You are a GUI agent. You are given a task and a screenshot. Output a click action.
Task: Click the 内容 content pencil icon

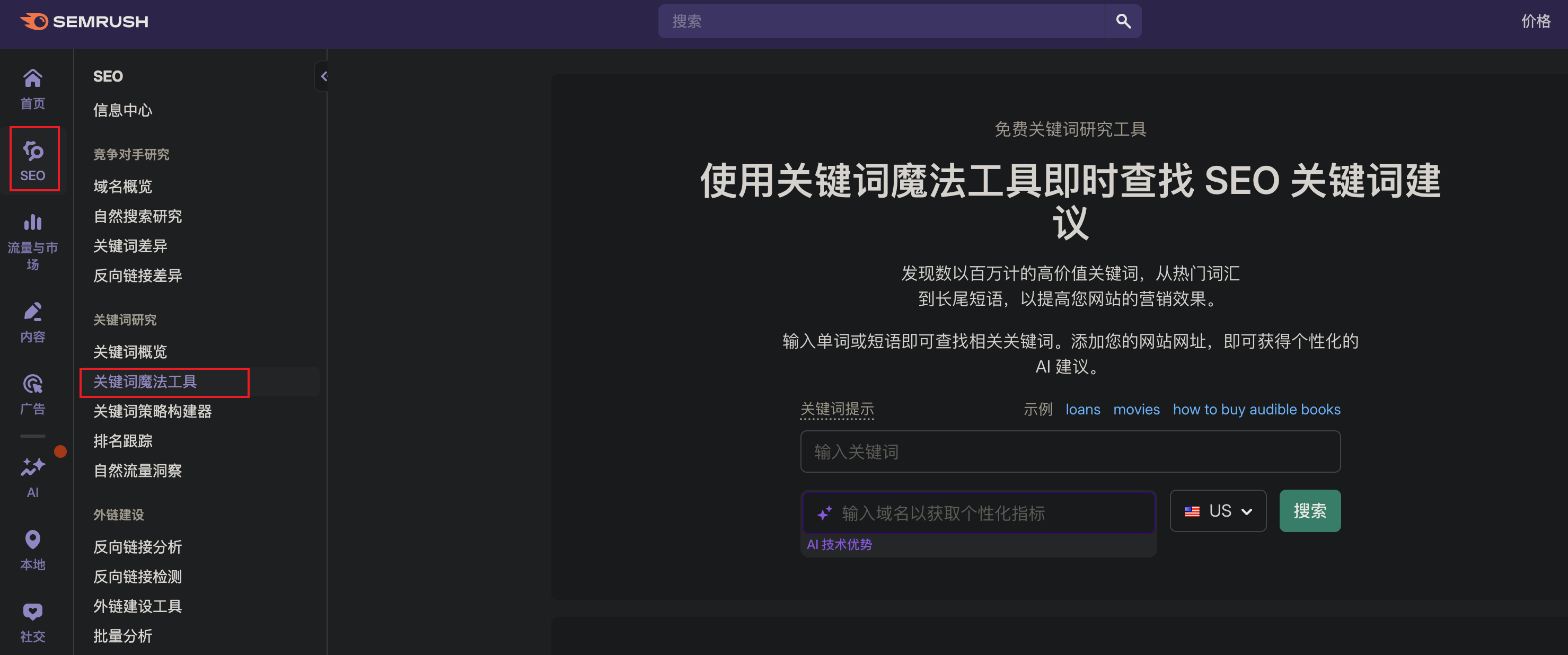click(32, 322)
